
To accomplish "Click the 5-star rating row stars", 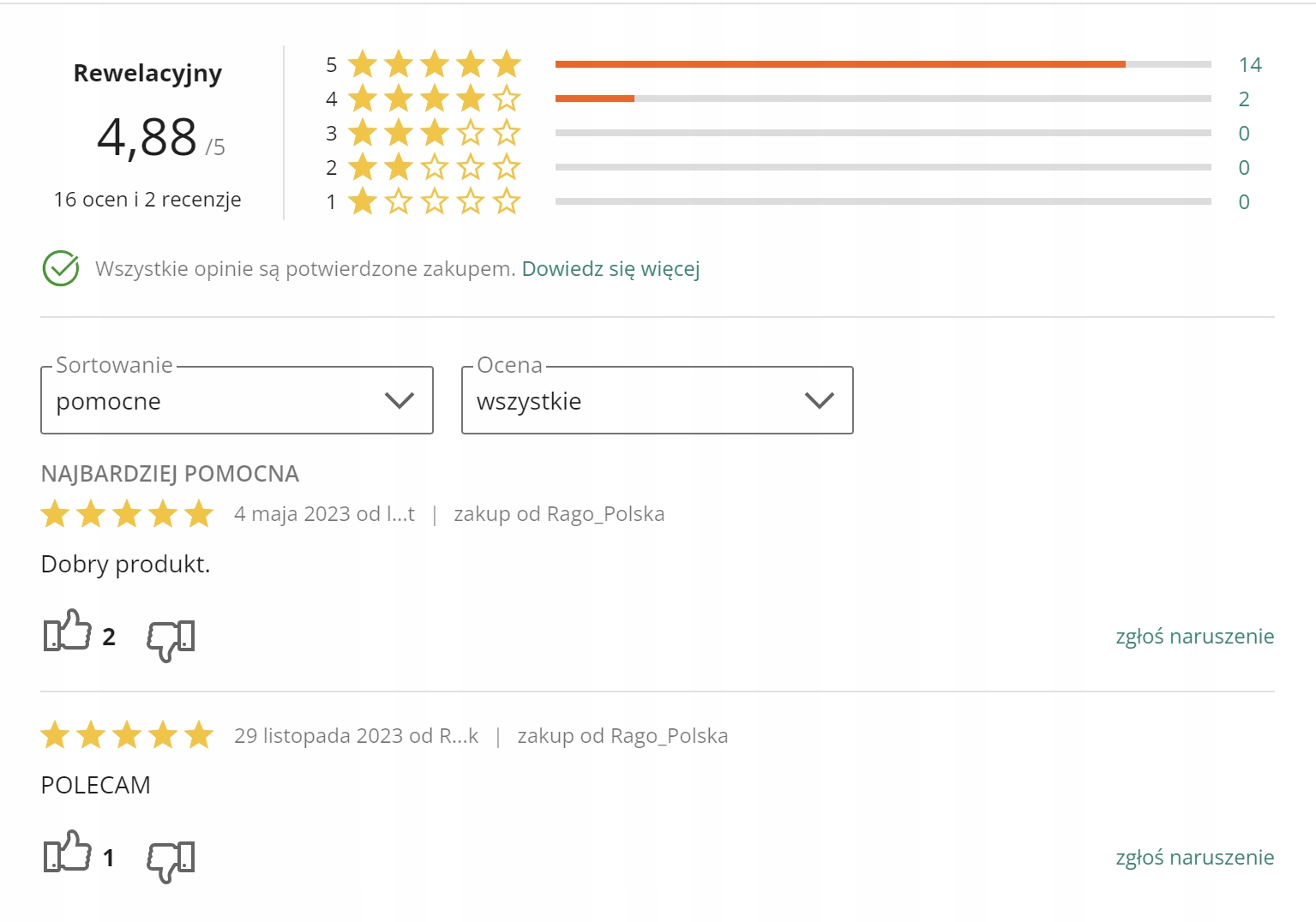I will [435, 64].
